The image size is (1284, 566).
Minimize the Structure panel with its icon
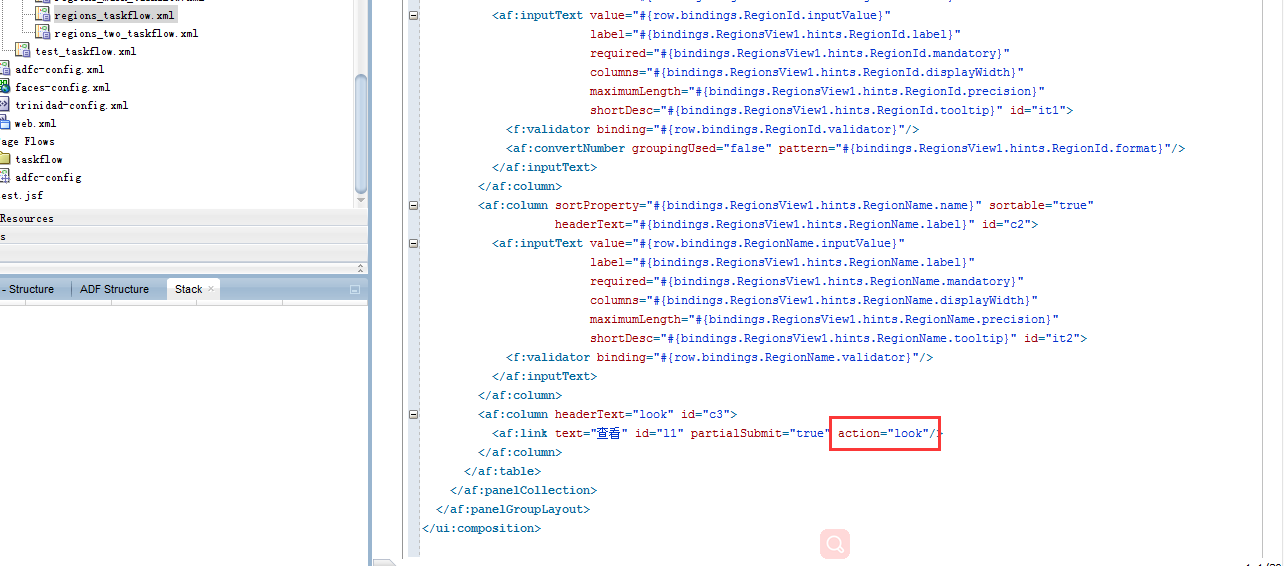(354, 290)
